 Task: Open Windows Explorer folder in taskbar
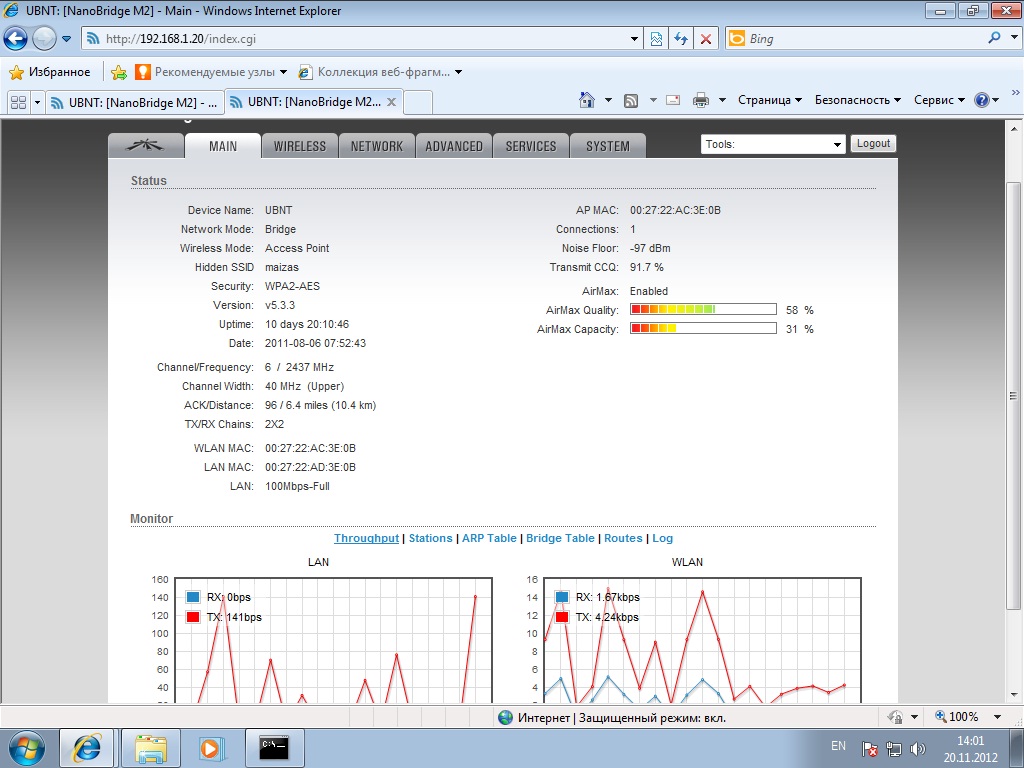(150, 748)
